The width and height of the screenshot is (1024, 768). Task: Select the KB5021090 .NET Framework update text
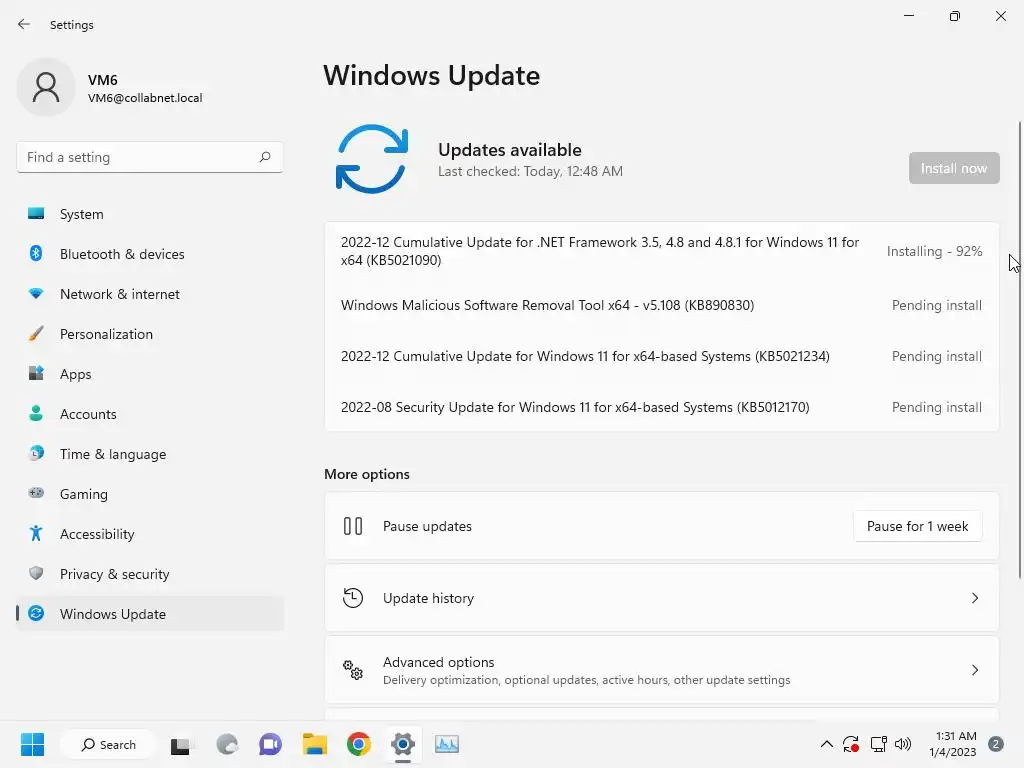tap(600, 251)
